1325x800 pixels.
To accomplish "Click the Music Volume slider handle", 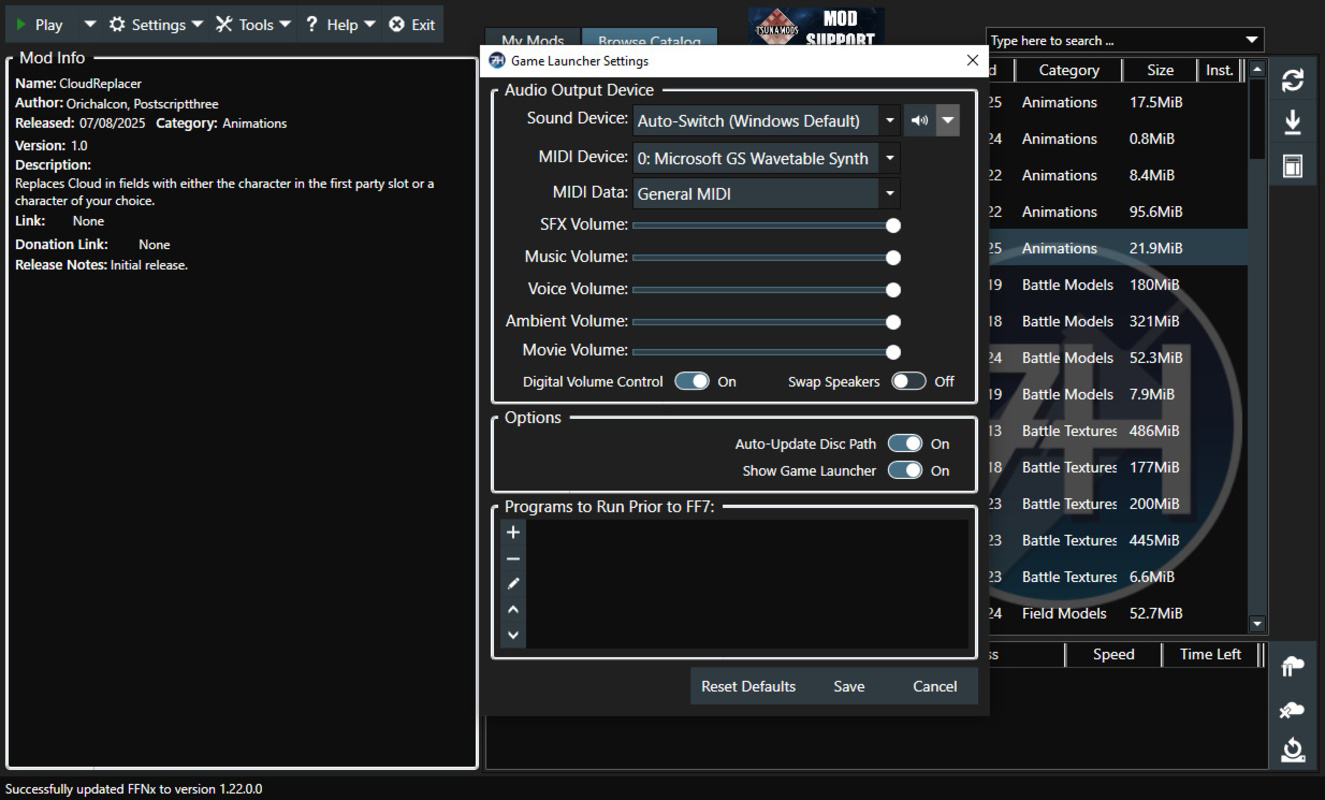I will click(893, 258).
